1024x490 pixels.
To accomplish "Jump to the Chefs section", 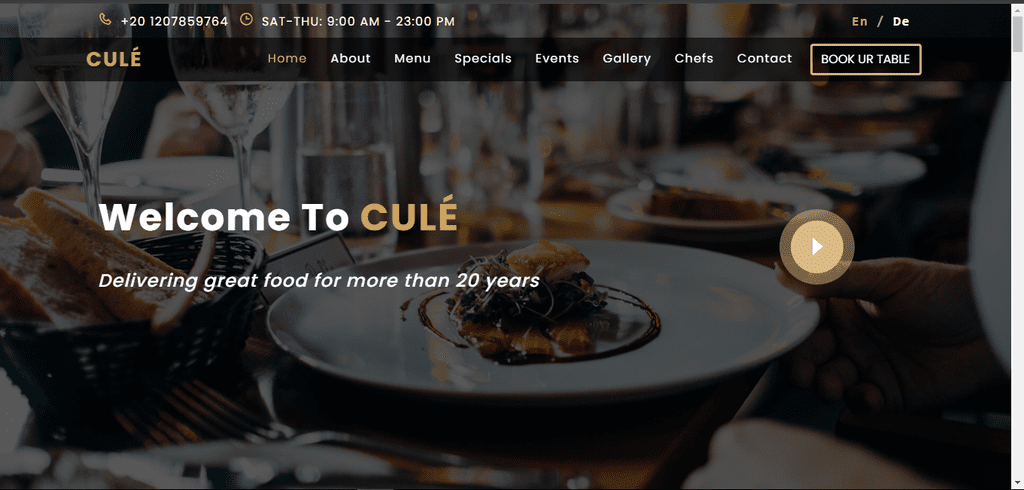I will pyautogui.click(x=694, y=59).
